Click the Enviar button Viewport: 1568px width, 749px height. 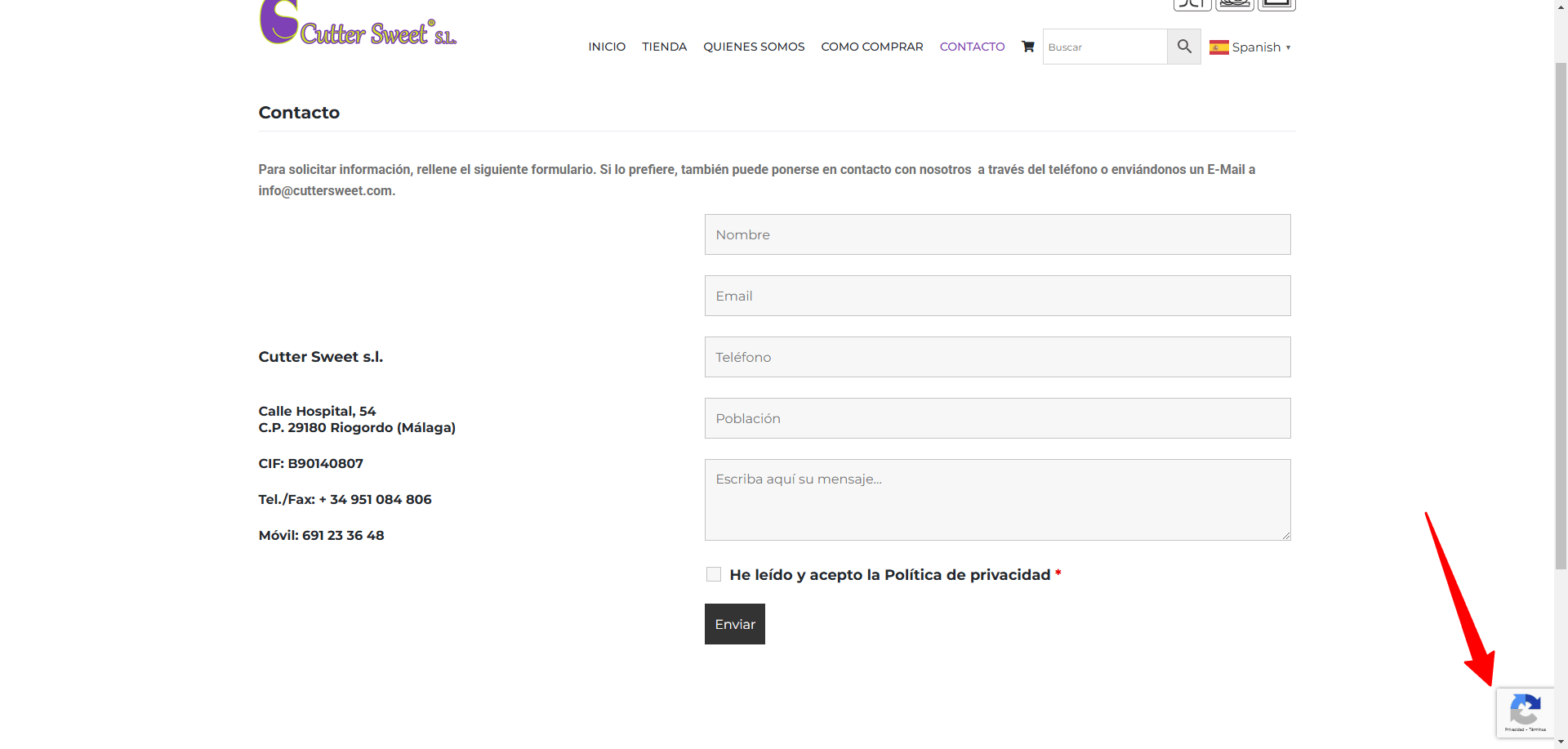tap(735, 624)
